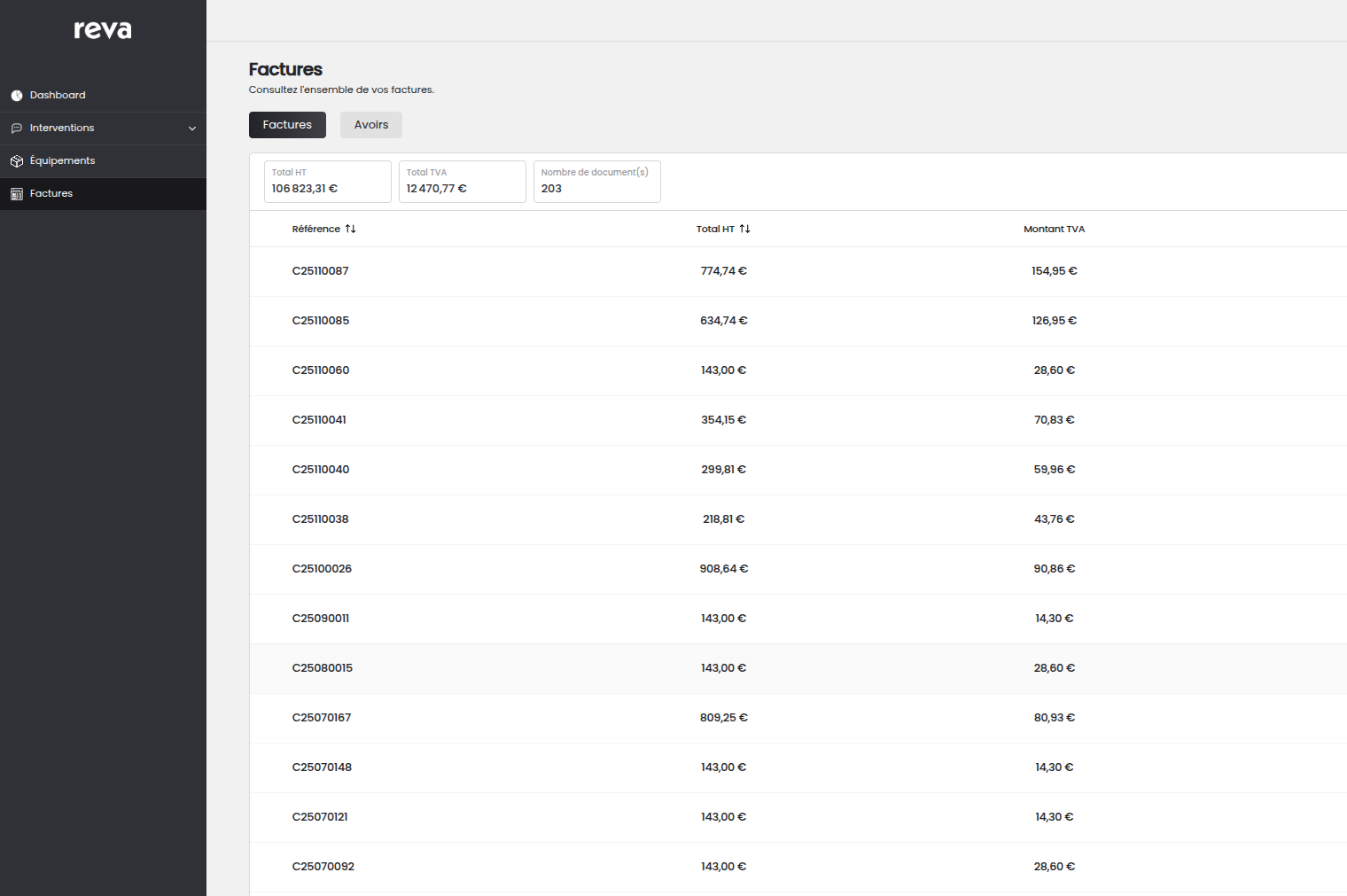1347x896 pixels.
Task: Click the Interventions chat bubble icon
Action: pos(17,129)
